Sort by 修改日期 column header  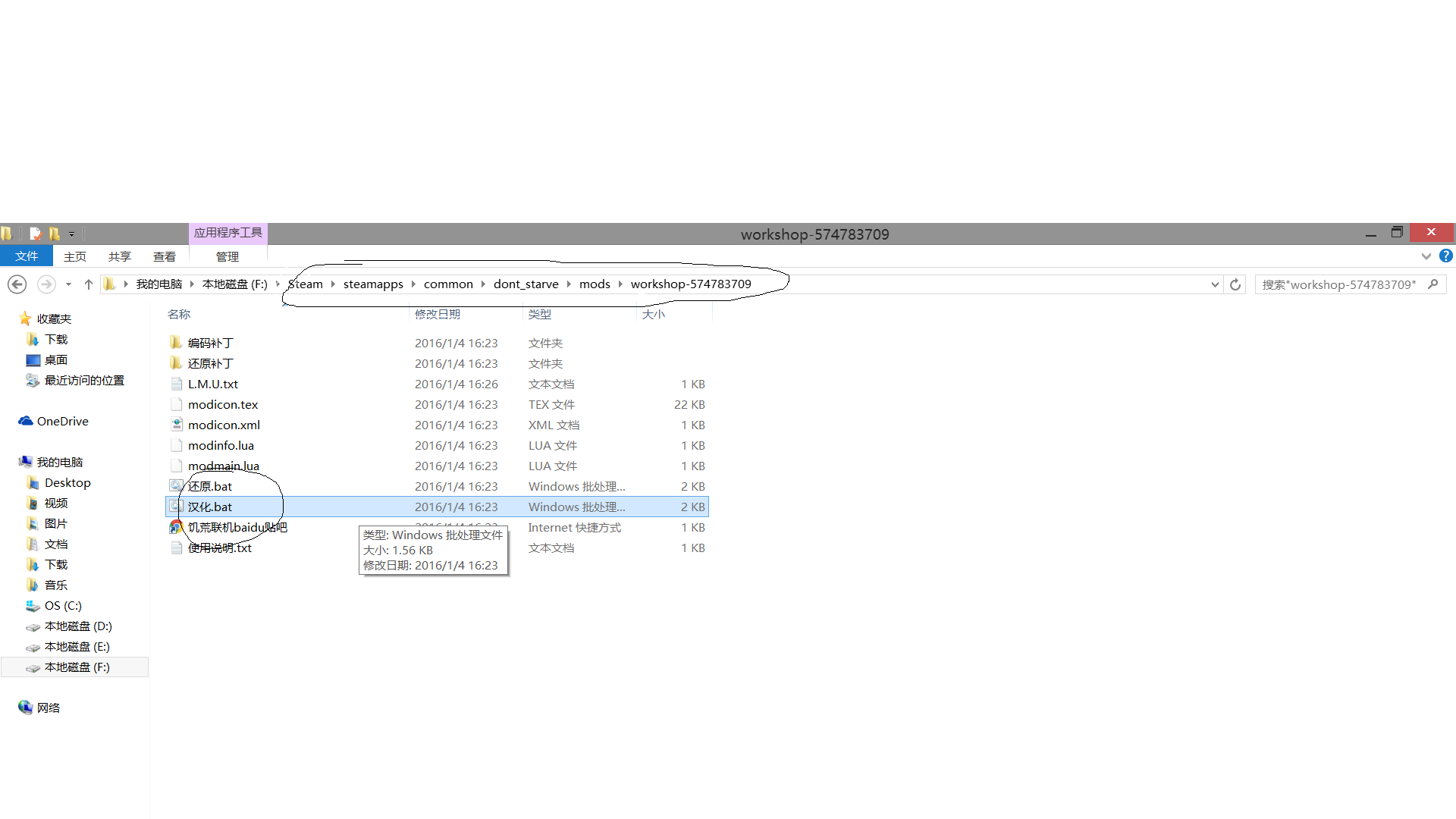438,314
